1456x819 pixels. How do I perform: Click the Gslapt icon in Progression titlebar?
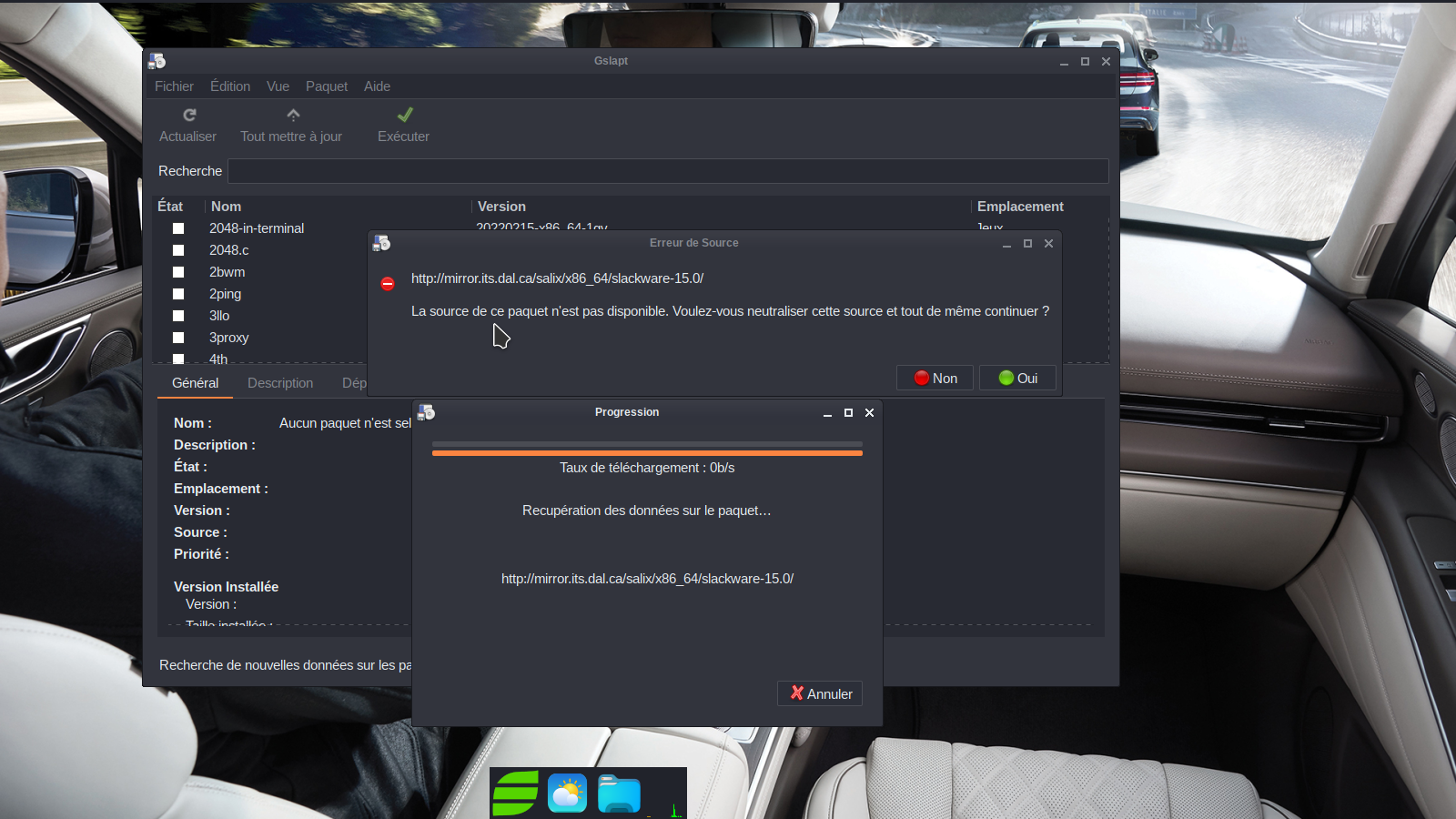(426, 413)
